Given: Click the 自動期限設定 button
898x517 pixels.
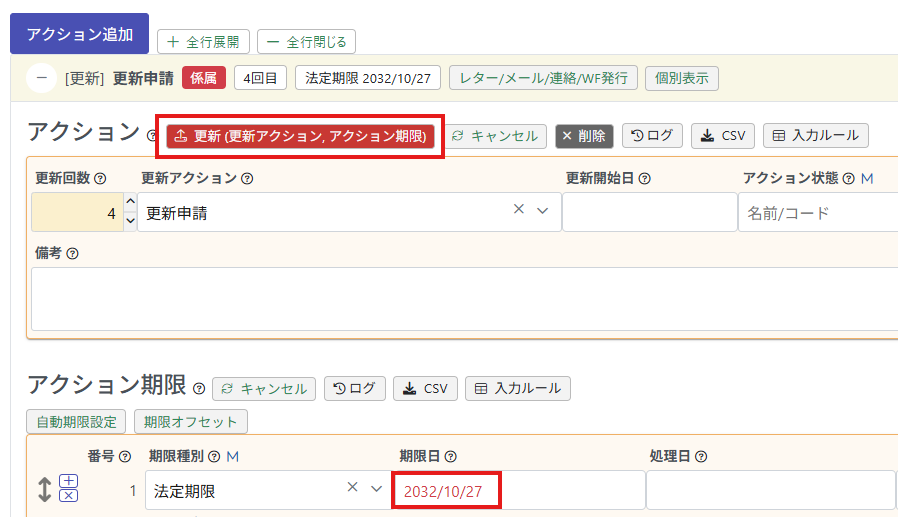Looking at the screenshot, I should coord(77,422).
